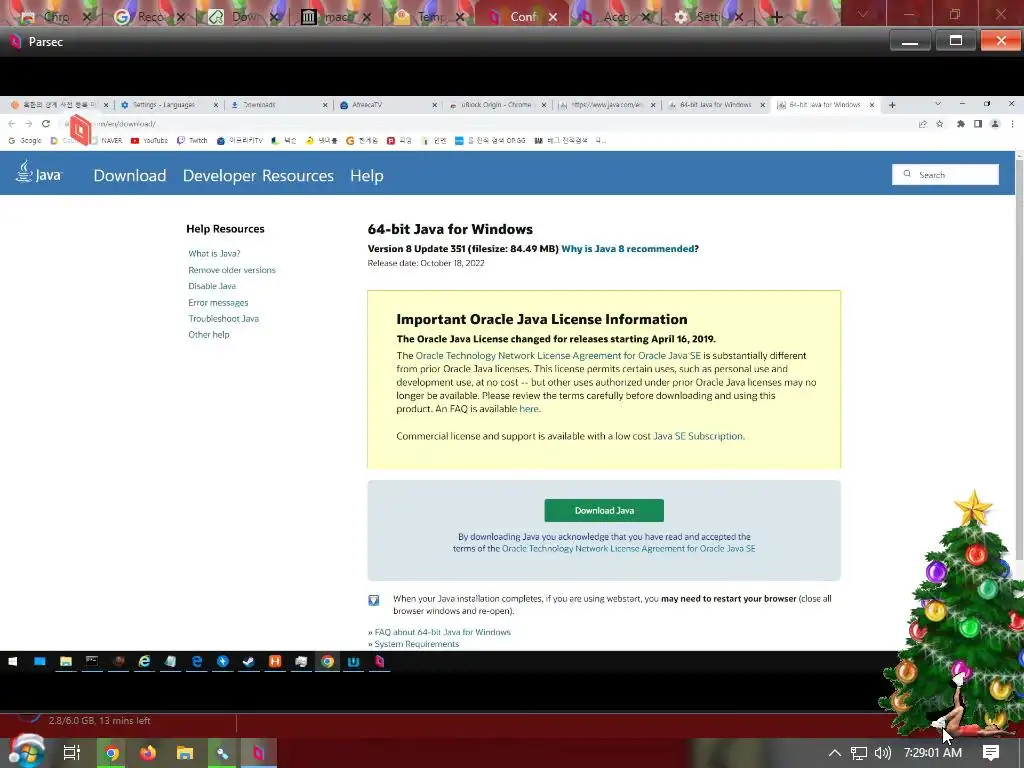Screen dimensions: 1024x768
Task: Open Firefox on the local taskbar
Action: [148, 753]
